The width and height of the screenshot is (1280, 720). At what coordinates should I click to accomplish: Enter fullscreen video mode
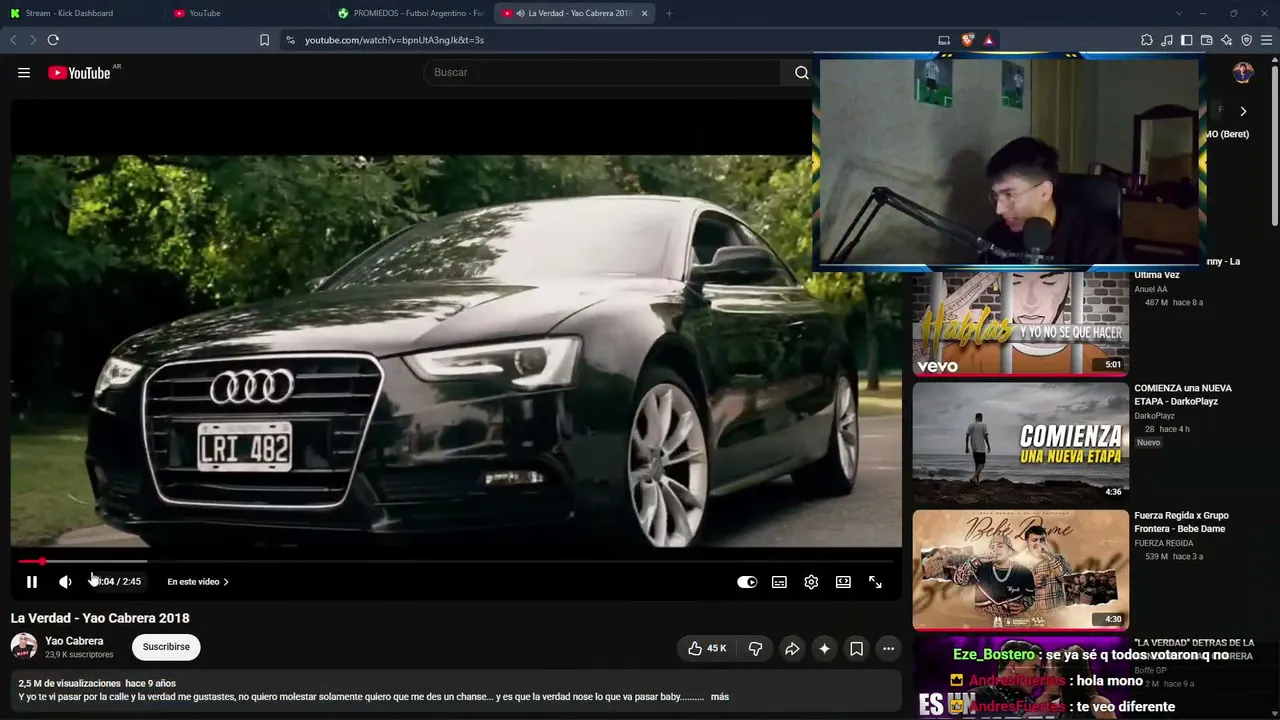tap(875, 582)
